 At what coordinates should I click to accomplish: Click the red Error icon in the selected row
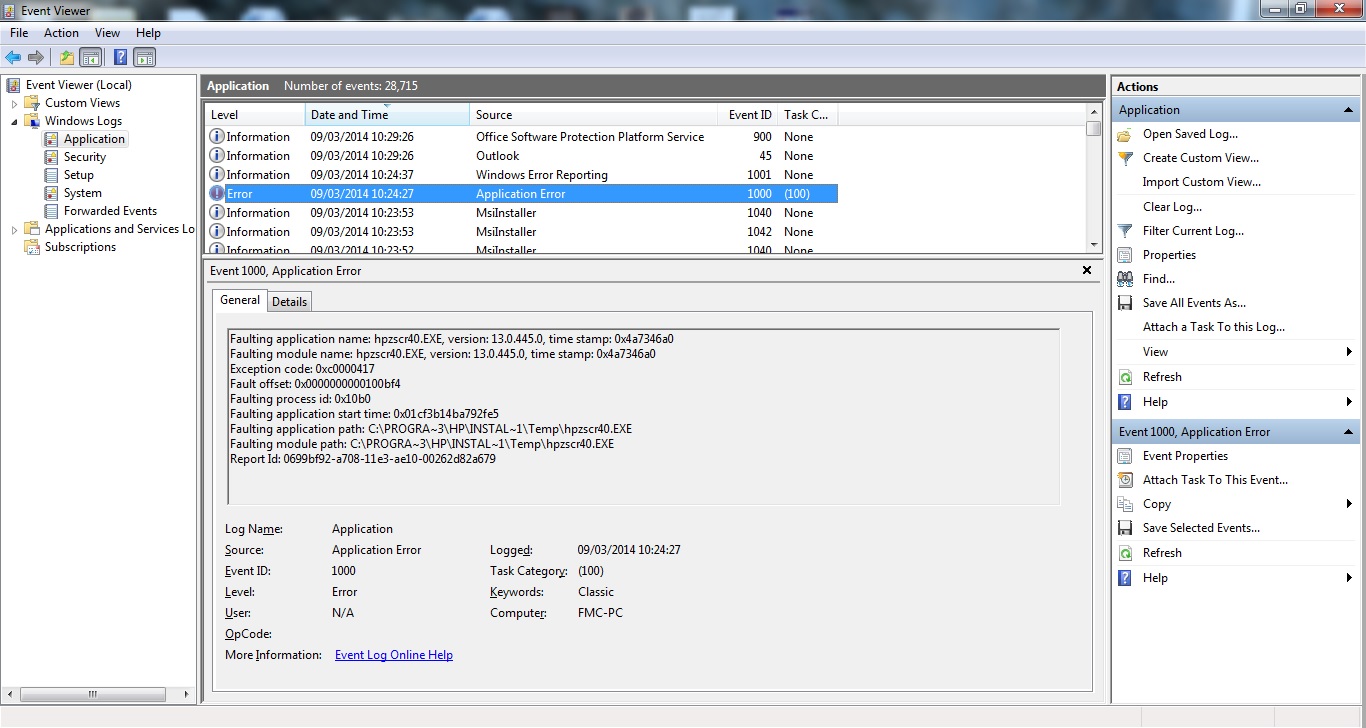point(217,194)
